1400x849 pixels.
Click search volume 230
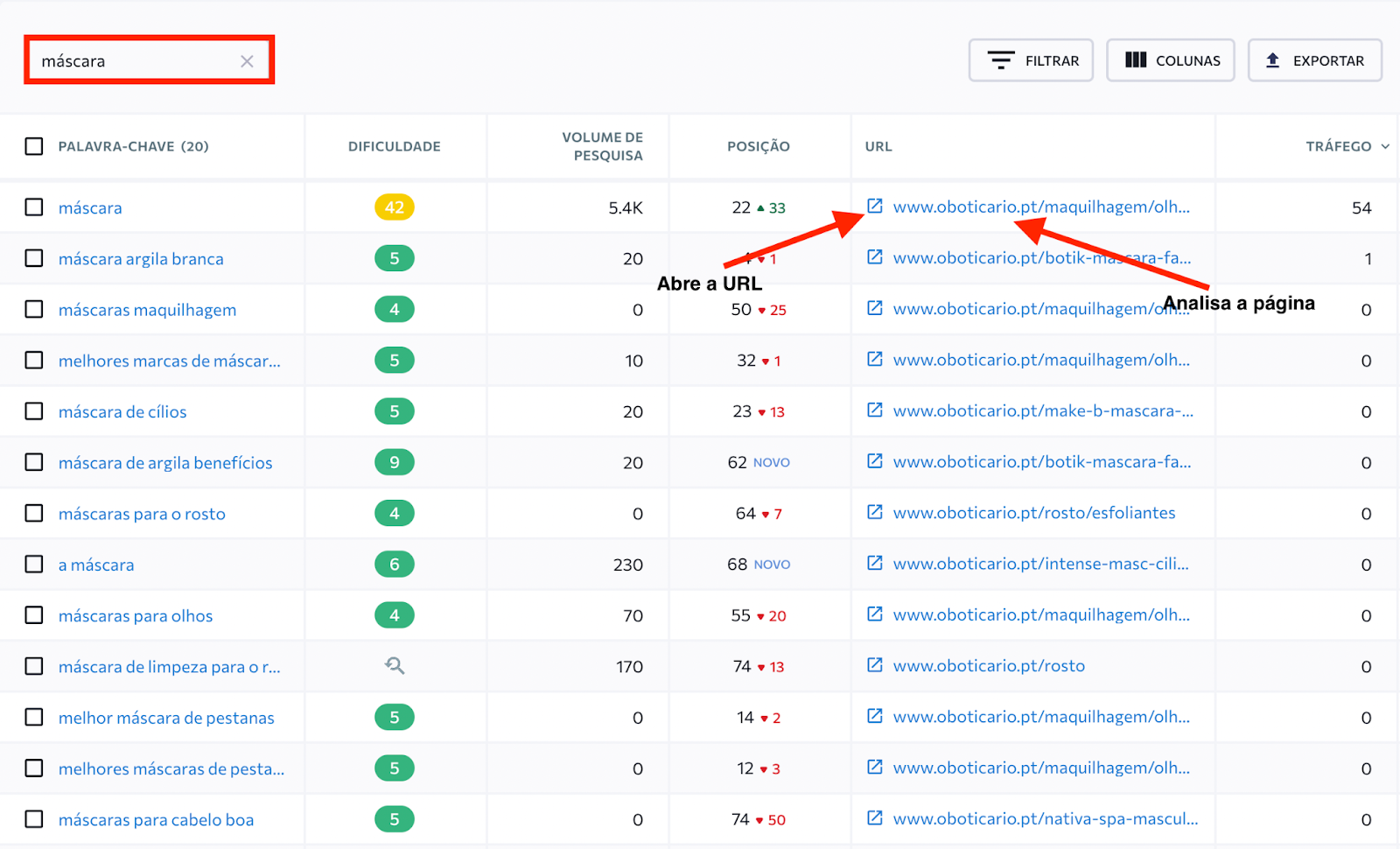coord(628,565)
